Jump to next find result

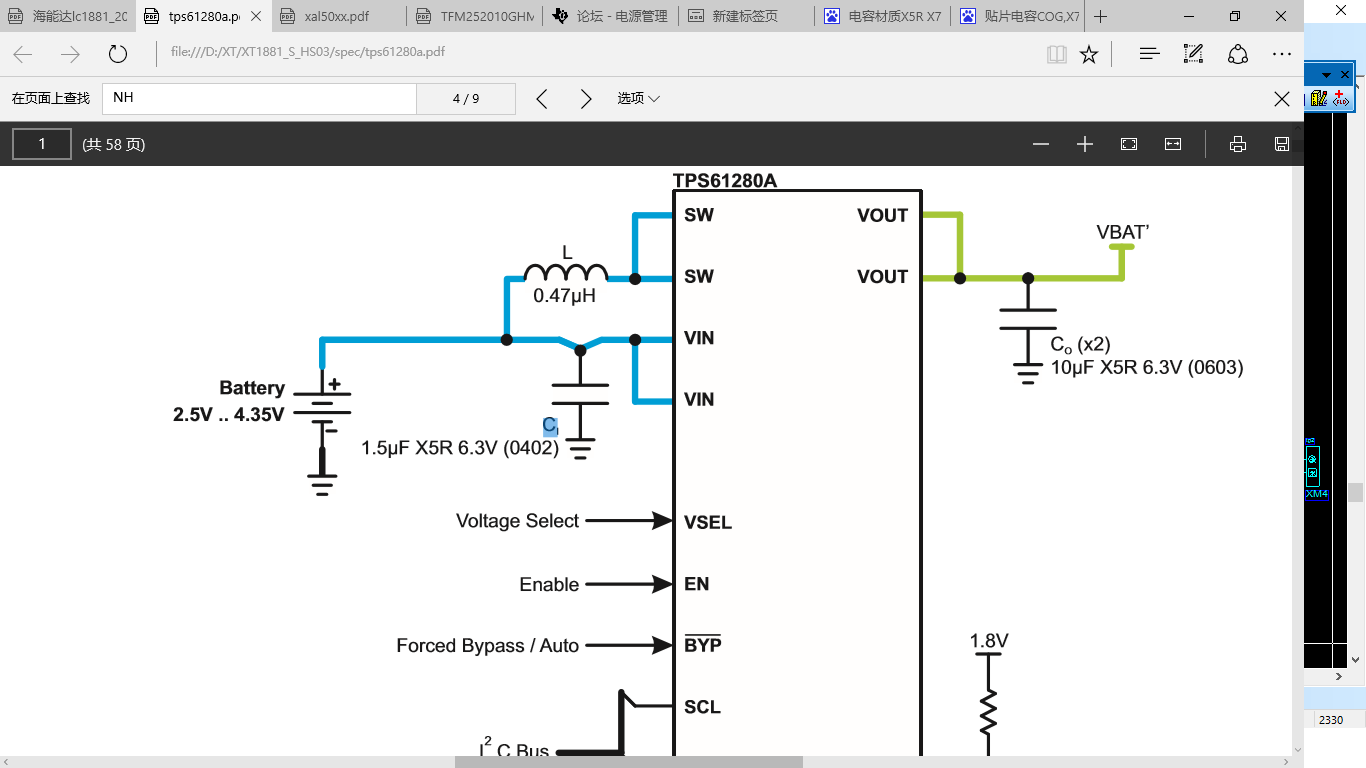pos(586,98)
